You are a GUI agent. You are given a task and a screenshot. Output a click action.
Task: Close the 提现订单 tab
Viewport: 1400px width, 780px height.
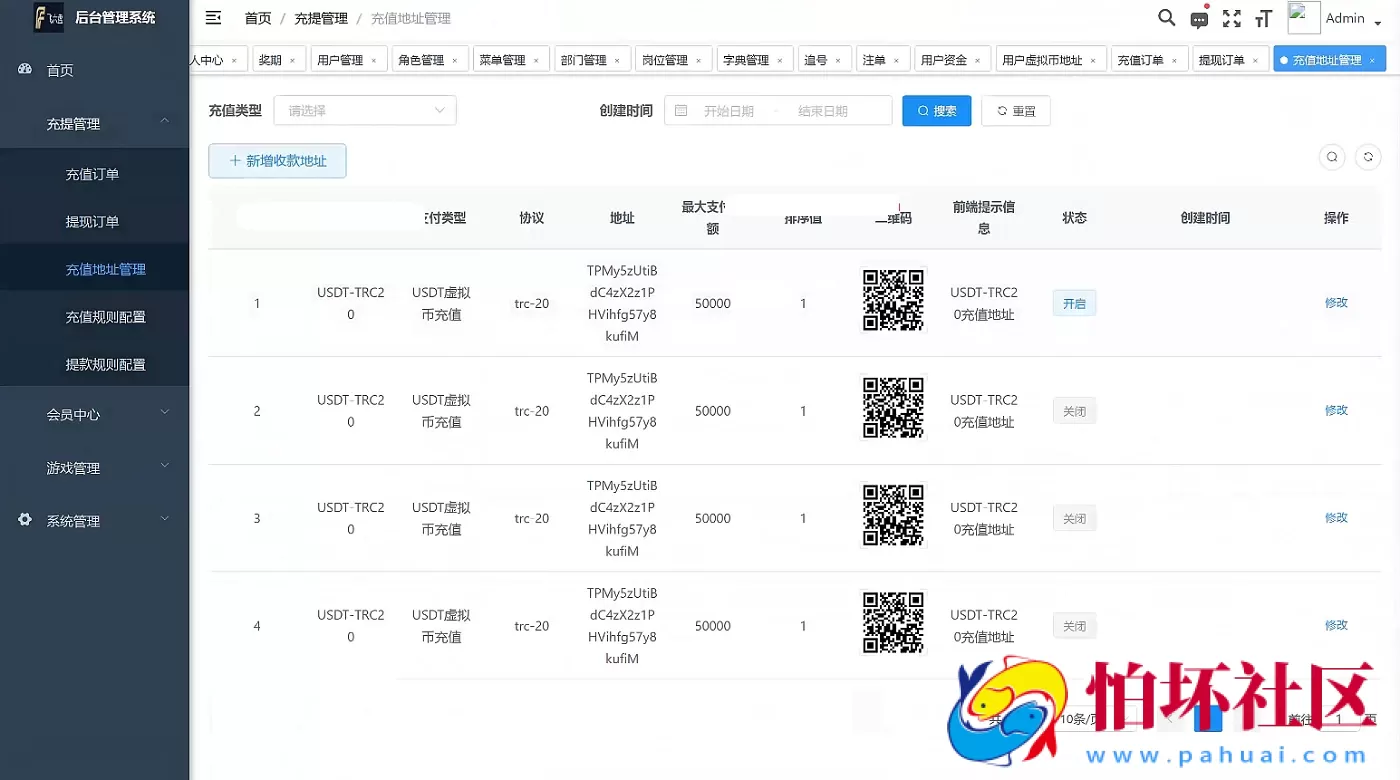[1255, 59]
